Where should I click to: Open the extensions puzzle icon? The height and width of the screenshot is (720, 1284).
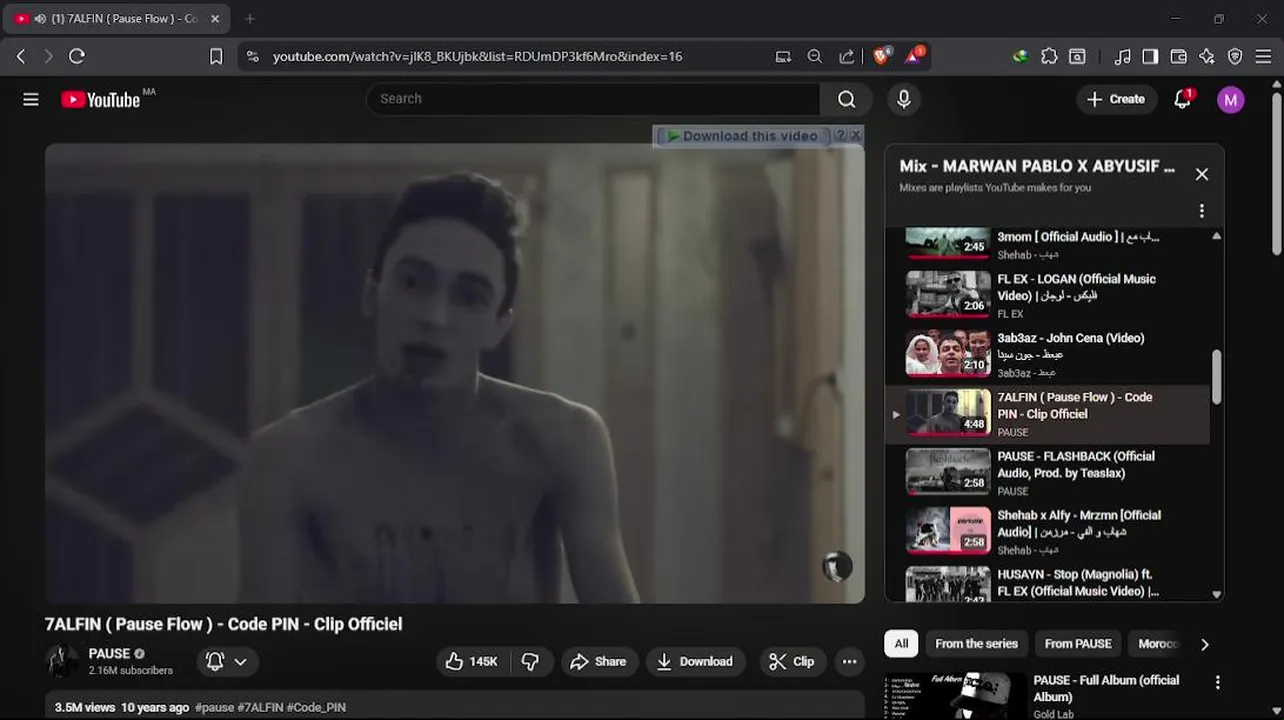click(1049, 57)
